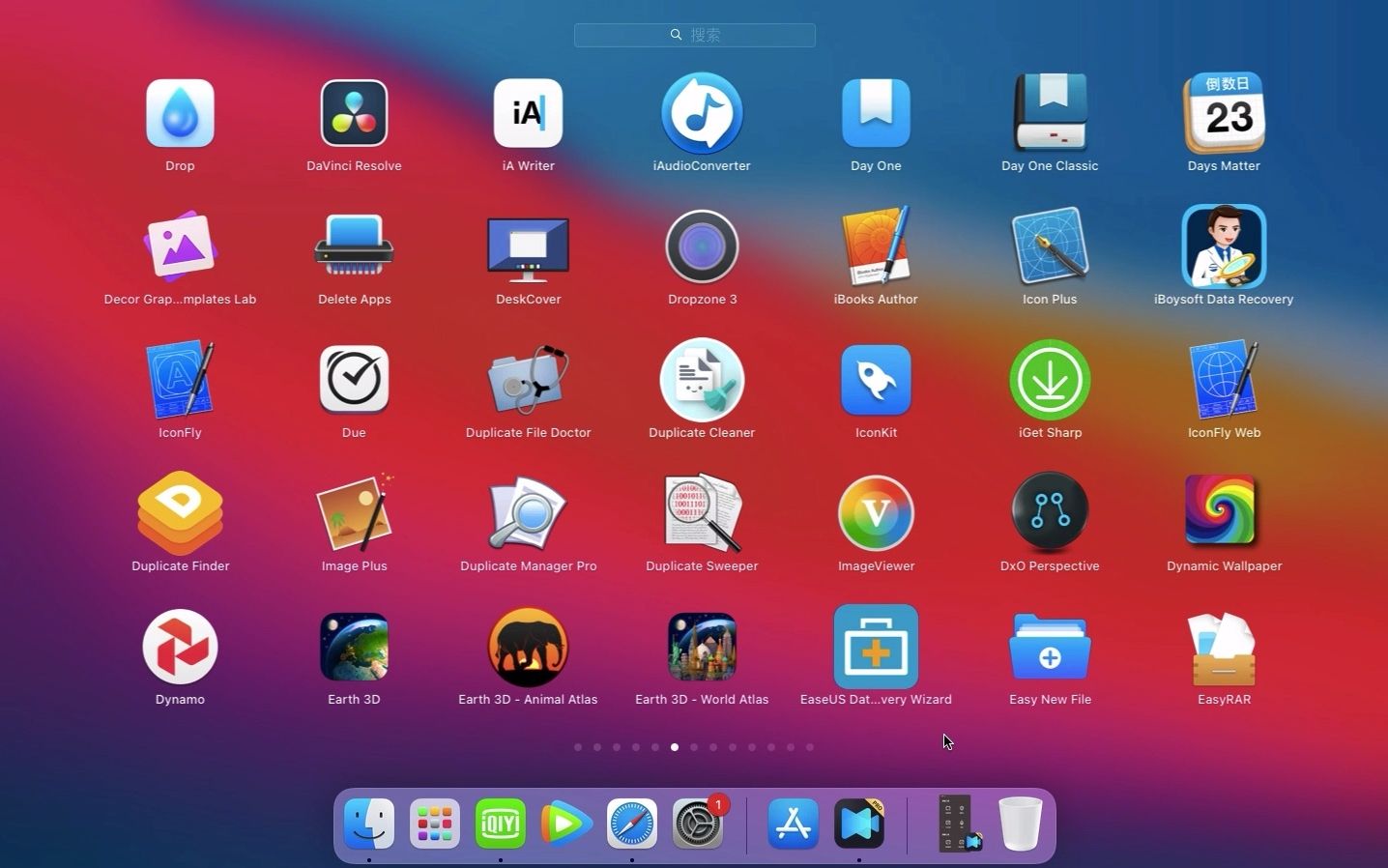The image size is (1388, 868).
Task: Open DeskCover
Action: (528, 246)
